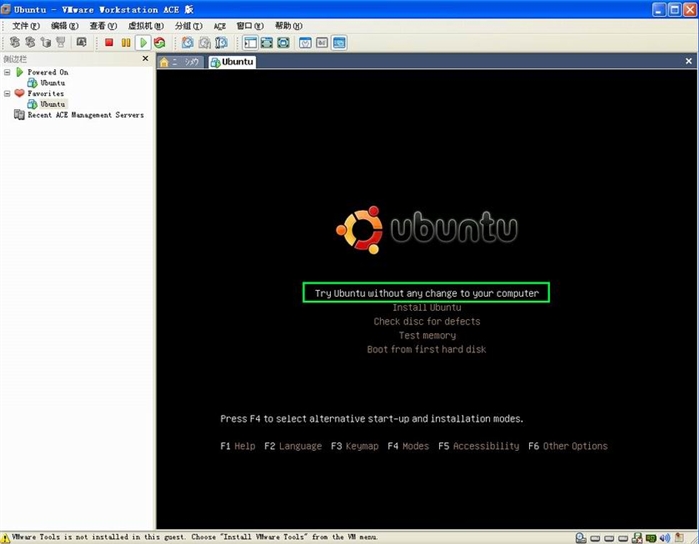Open the message log icon in status bar

pyautogui.click(x=679, y=538)
